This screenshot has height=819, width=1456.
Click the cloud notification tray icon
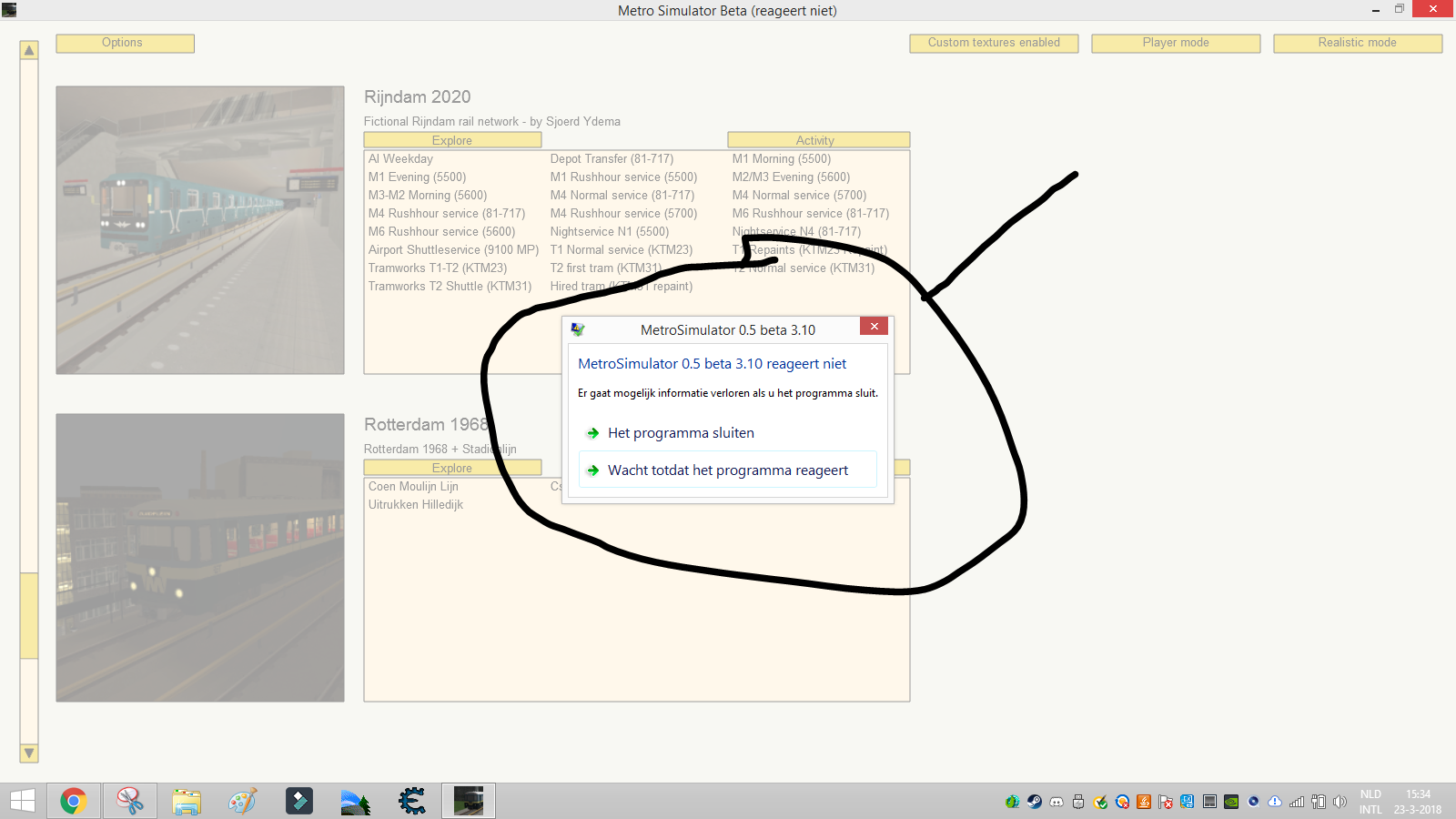coord(1275,802)
